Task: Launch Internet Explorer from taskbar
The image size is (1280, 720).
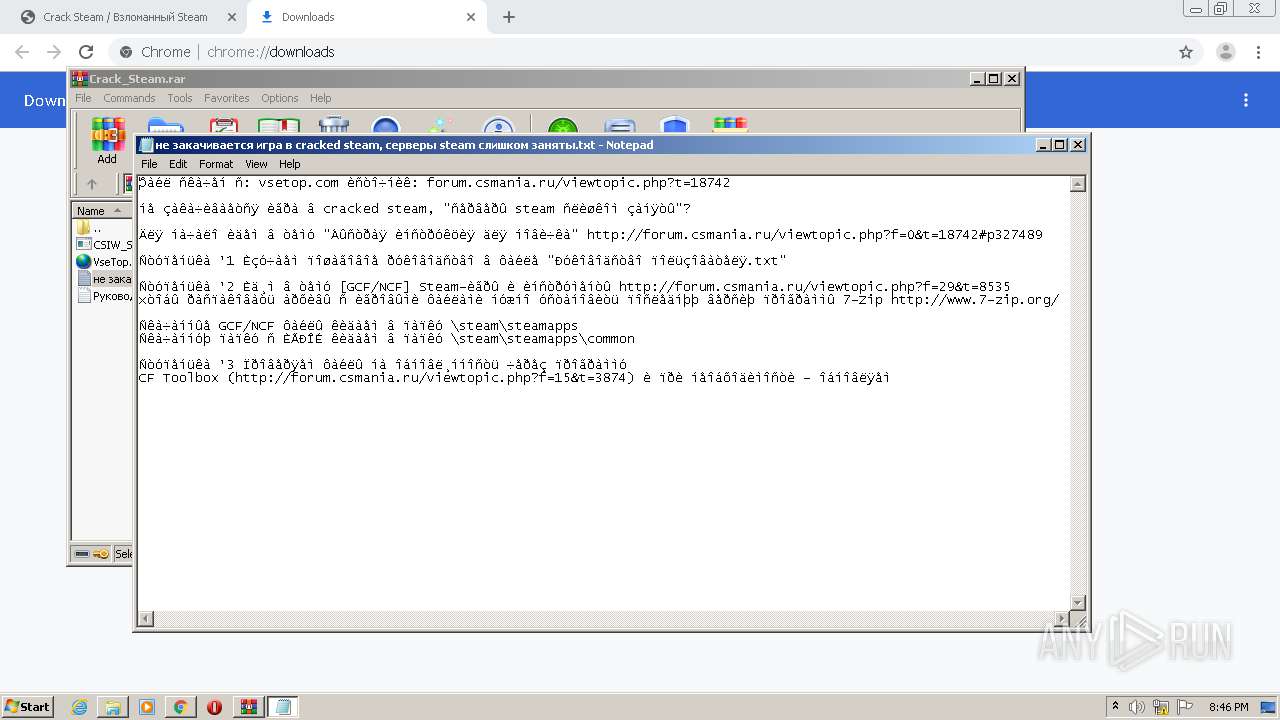Action: pyautogui.click(x=79, y=707)
